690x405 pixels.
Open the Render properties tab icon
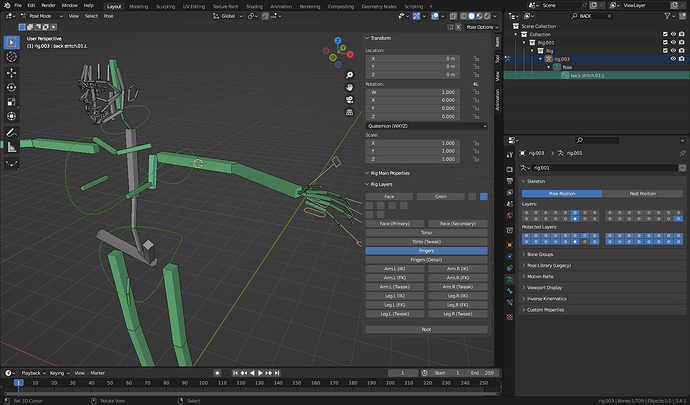point(510,169)
